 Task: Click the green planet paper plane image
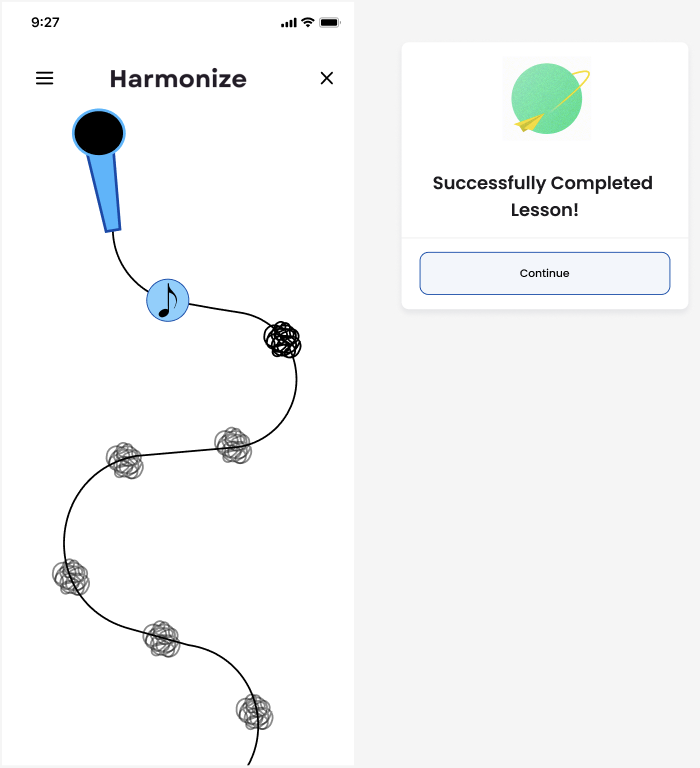tap(547, 98)
